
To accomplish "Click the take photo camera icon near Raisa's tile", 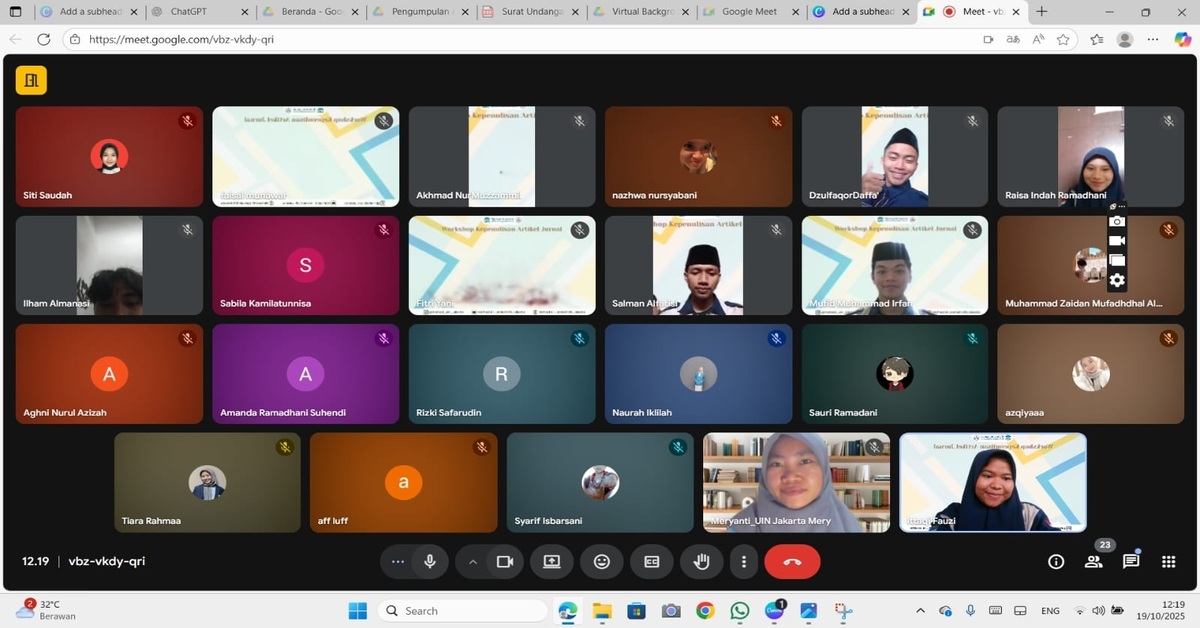I will (1117, 222).
